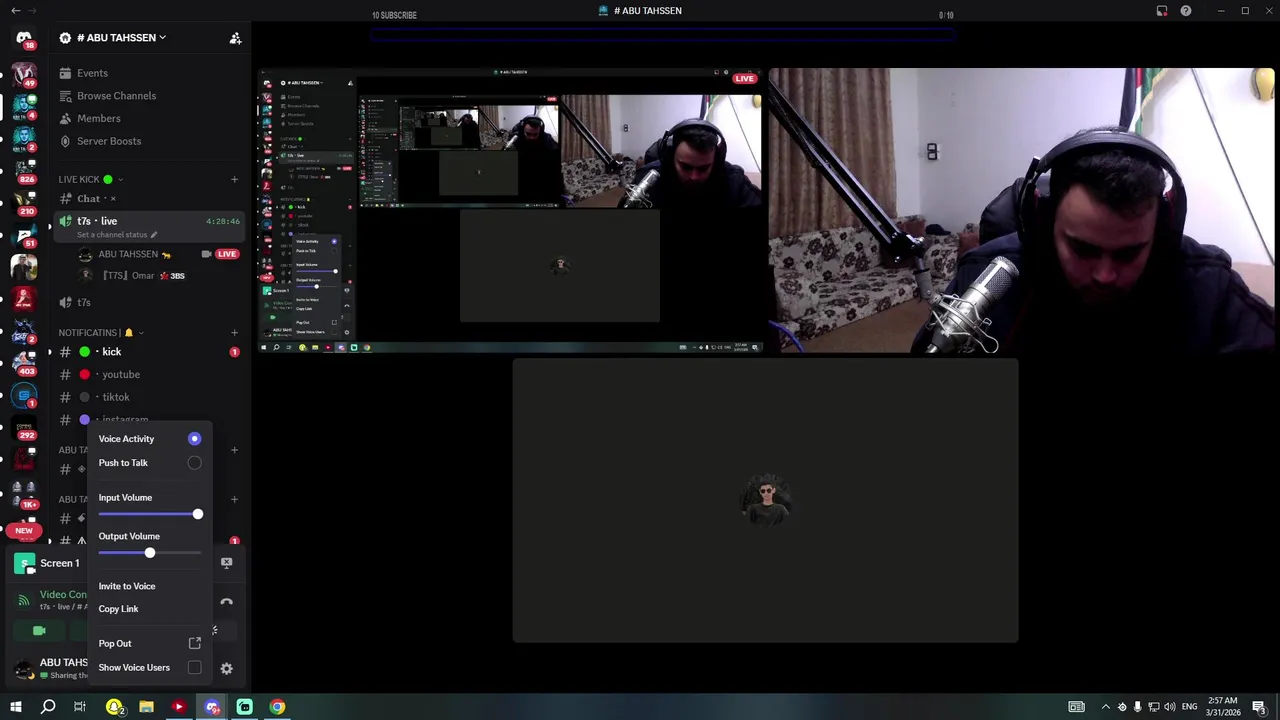Image resolution: width=1280 pixels, height=720 pixels.
Task: Open Discord direct messages home icon
Action: pyautogui.click(x=24, y=38)
